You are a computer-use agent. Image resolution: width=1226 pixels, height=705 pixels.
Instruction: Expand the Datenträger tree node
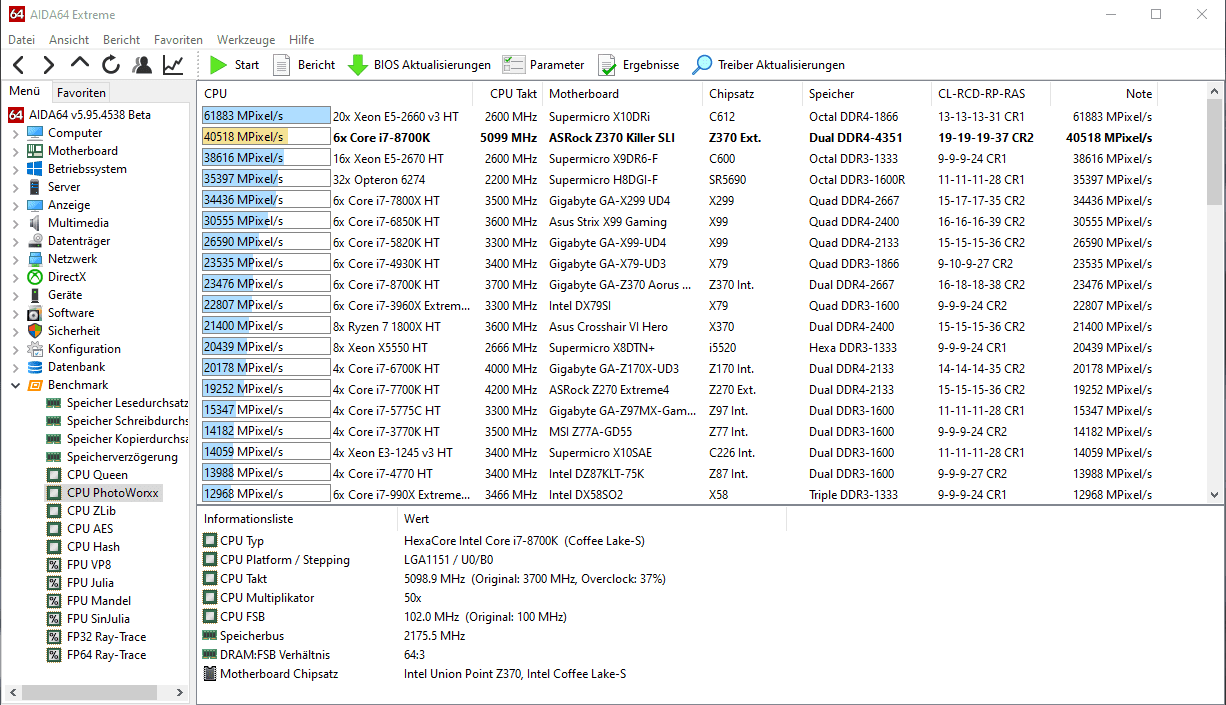16,241
